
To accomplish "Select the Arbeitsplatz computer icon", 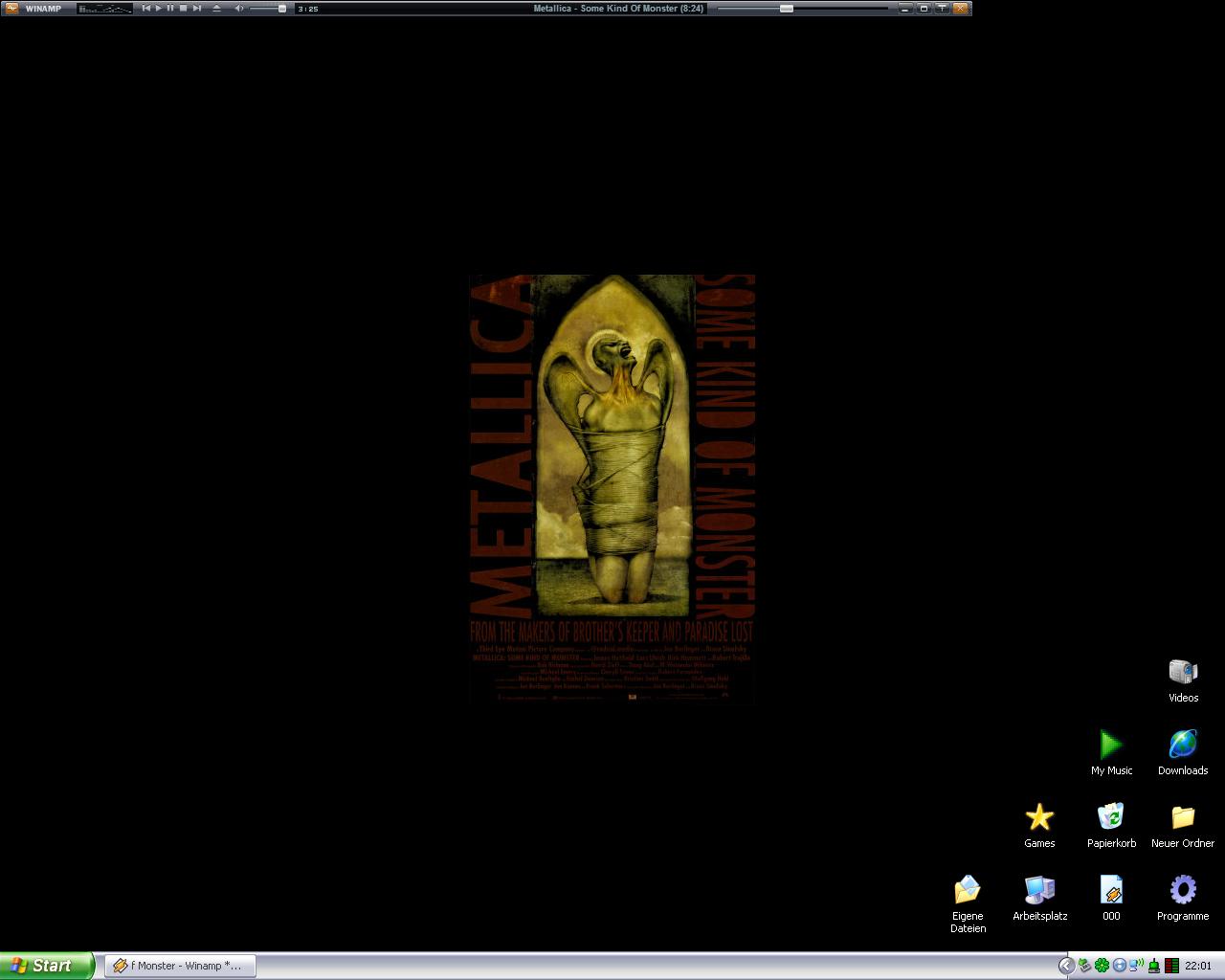I will (x=1039, y=899).
